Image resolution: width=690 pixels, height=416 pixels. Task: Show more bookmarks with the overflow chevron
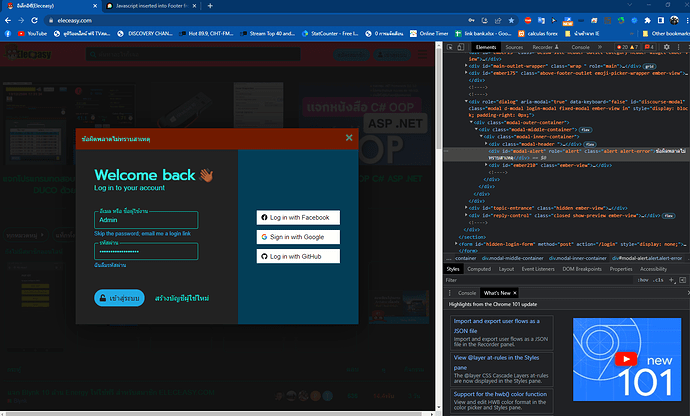630,33
